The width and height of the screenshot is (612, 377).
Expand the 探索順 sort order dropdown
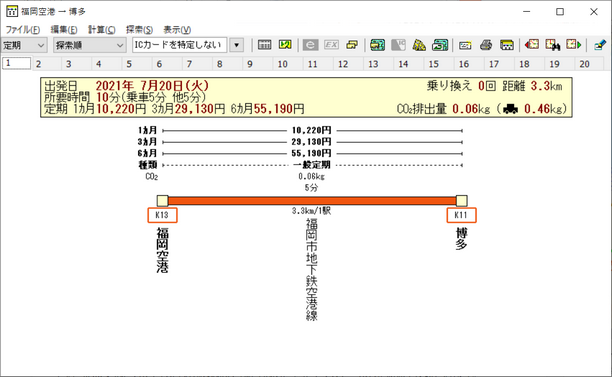[89, 45]
